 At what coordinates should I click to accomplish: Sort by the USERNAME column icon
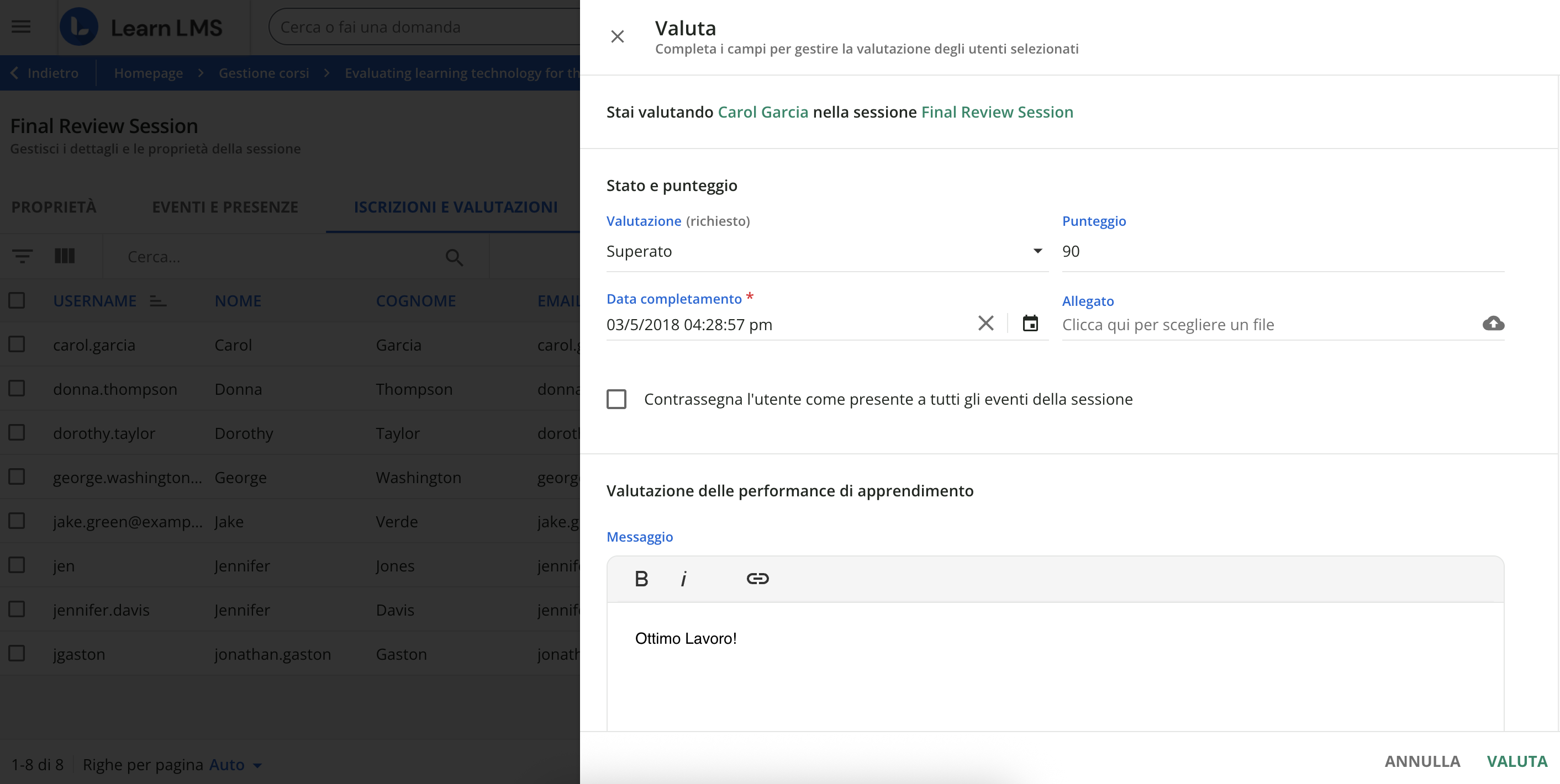click(x=158, y=301)
